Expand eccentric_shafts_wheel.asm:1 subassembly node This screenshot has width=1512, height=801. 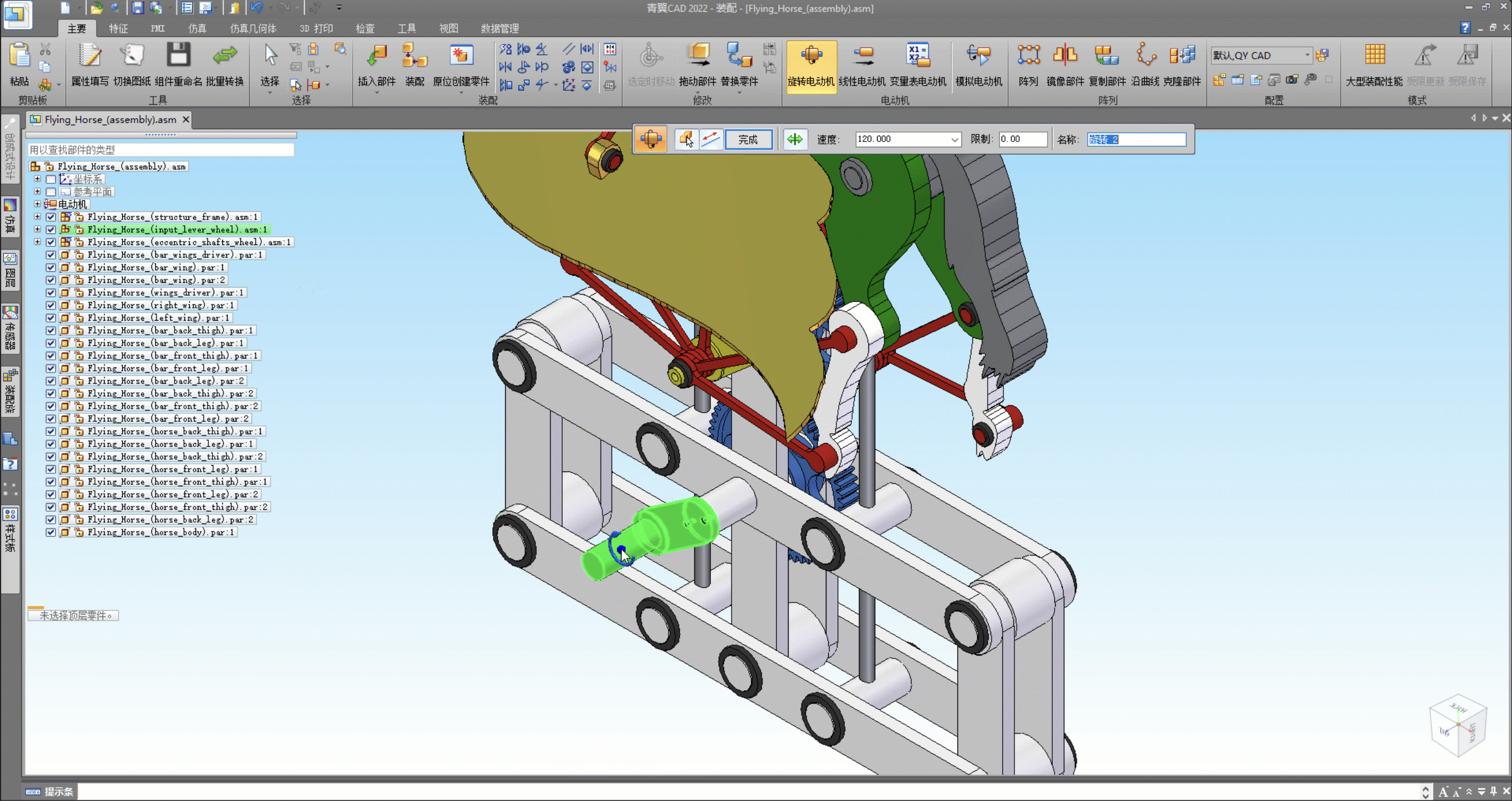pyautogui.click(x=38, y=242)
